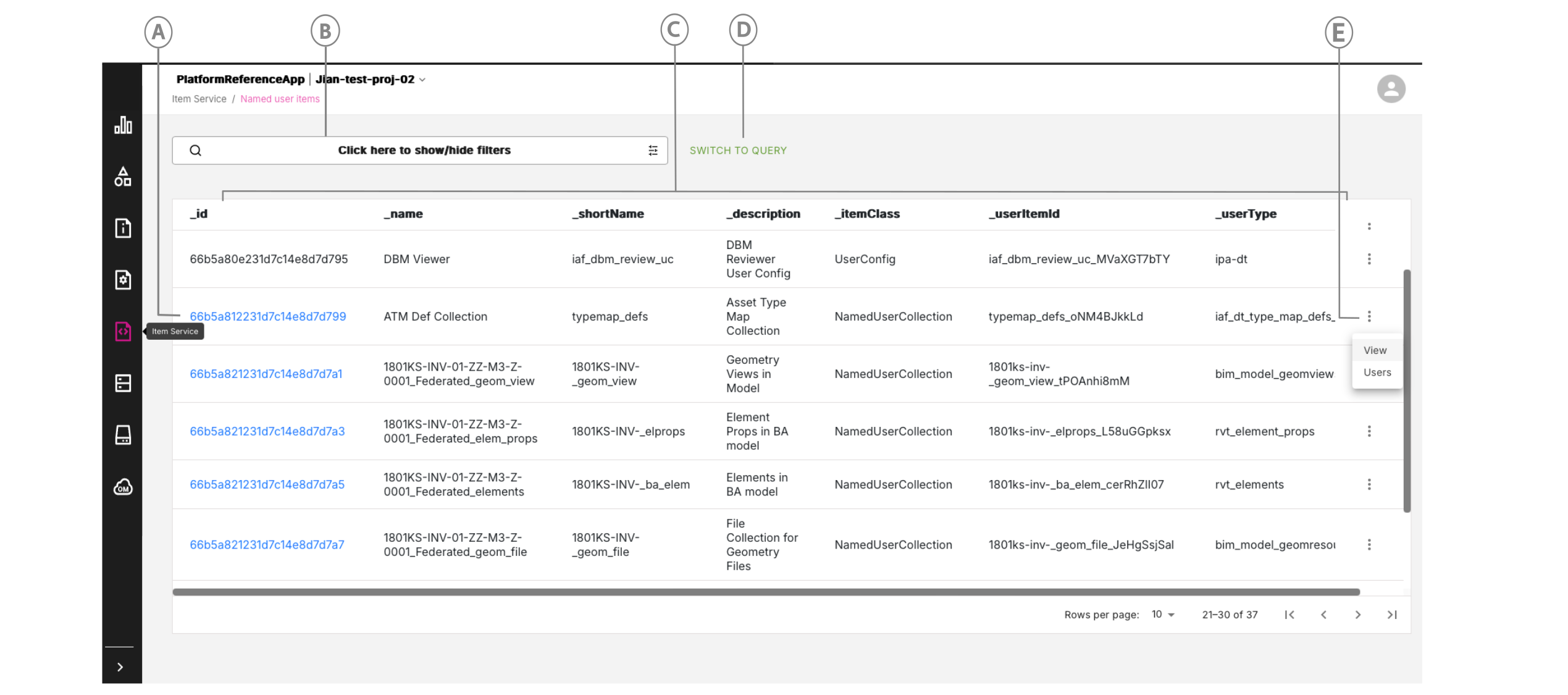Screen dimensions: 1568x695
Task: Expand the sidebar with bottom chevron
Action: coord(120,667)
